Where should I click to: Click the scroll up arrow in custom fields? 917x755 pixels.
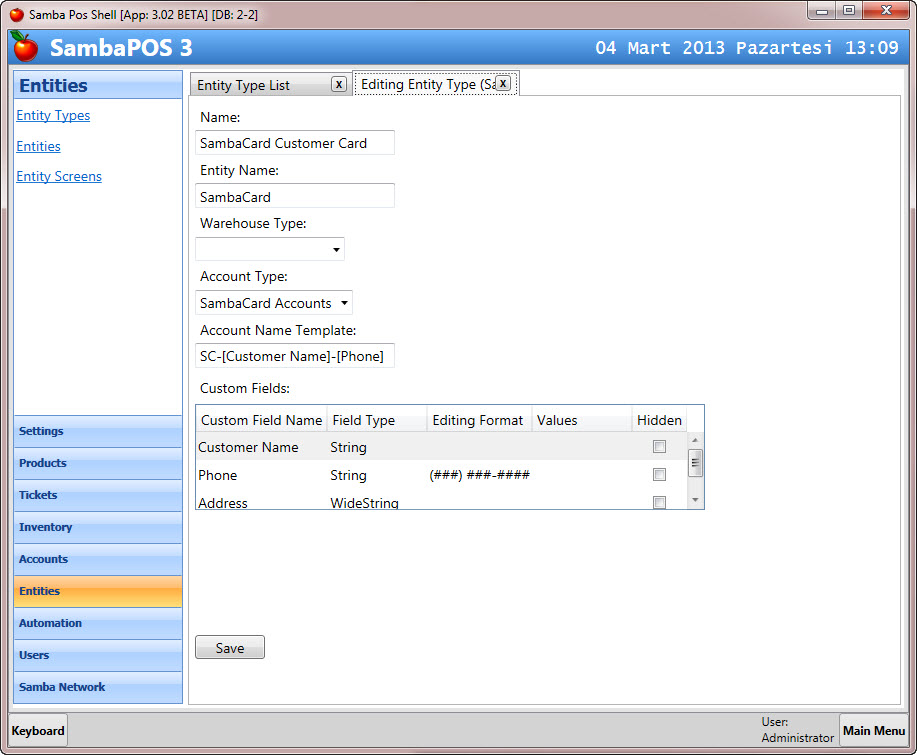[x=696, y=441]
